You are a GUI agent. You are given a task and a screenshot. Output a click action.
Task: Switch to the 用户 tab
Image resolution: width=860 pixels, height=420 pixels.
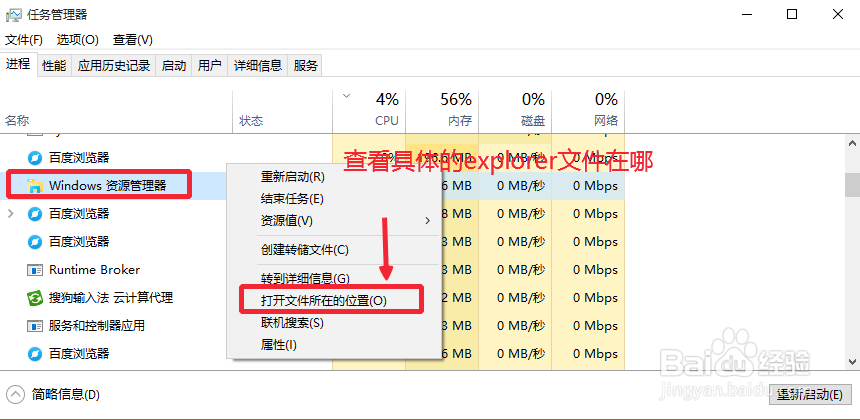[x=210, y=66]
